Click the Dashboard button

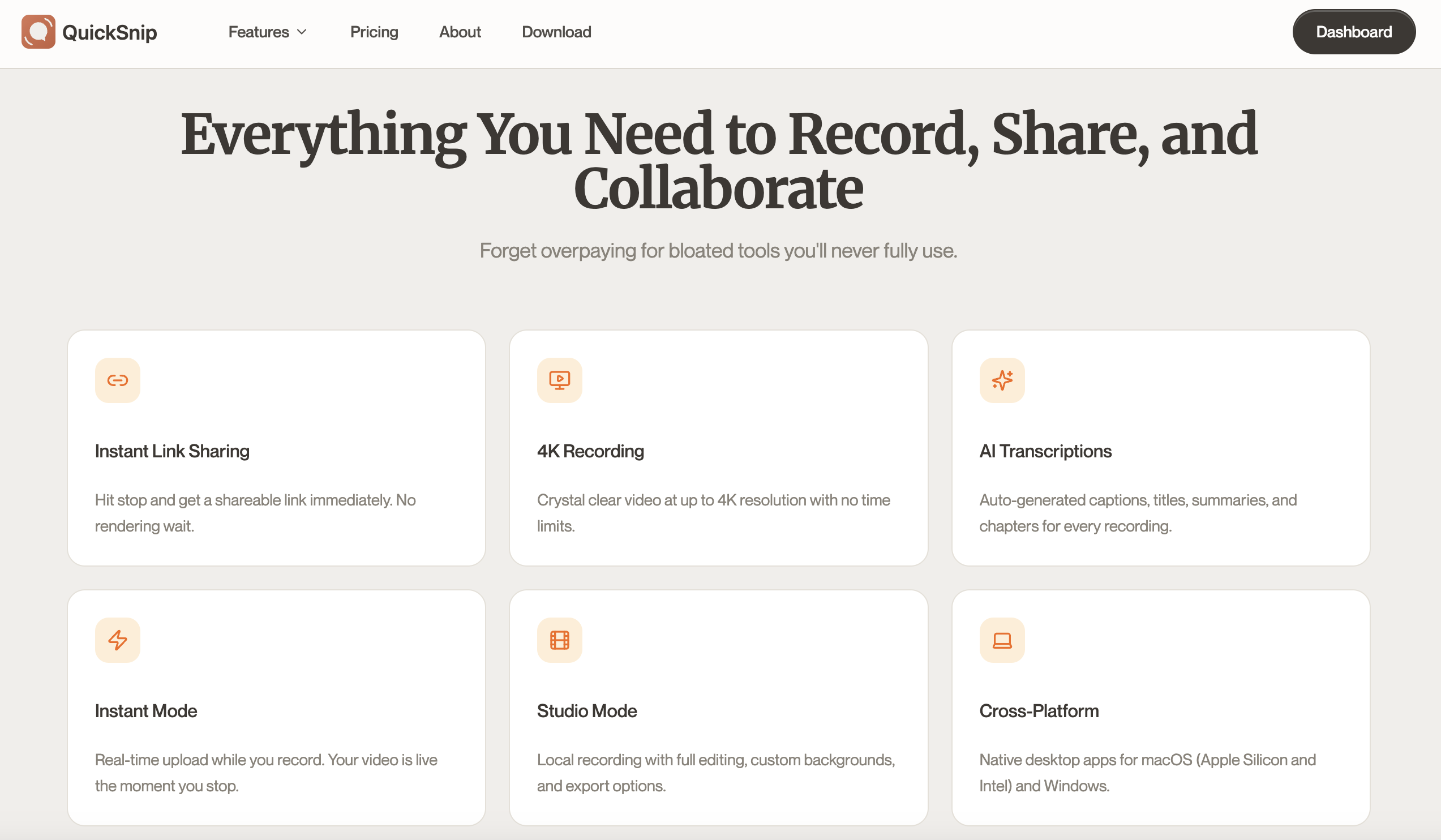(x=1353, y=32)
